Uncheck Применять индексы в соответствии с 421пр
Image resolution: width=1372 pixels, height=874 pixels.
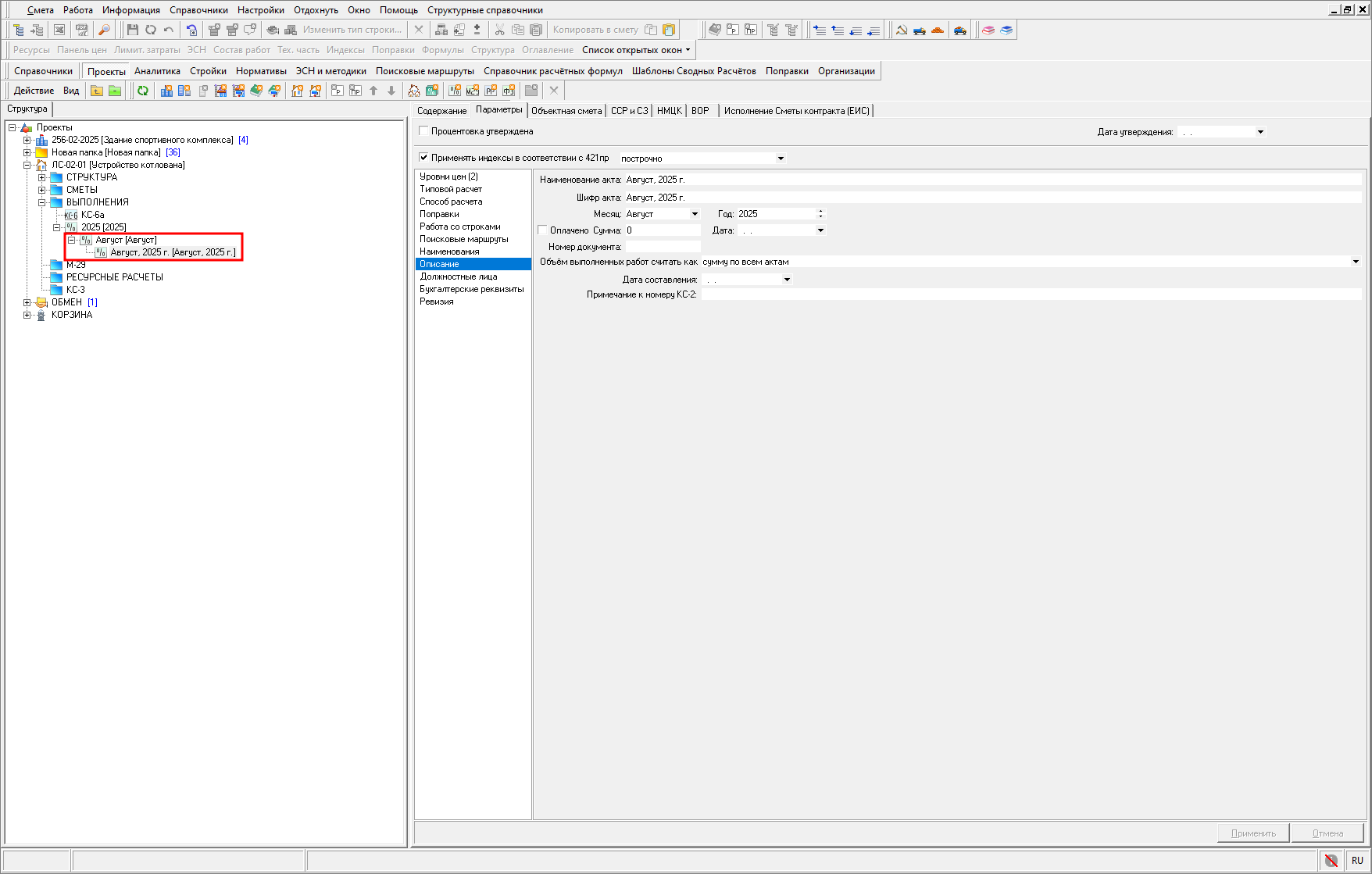point(424,158)
